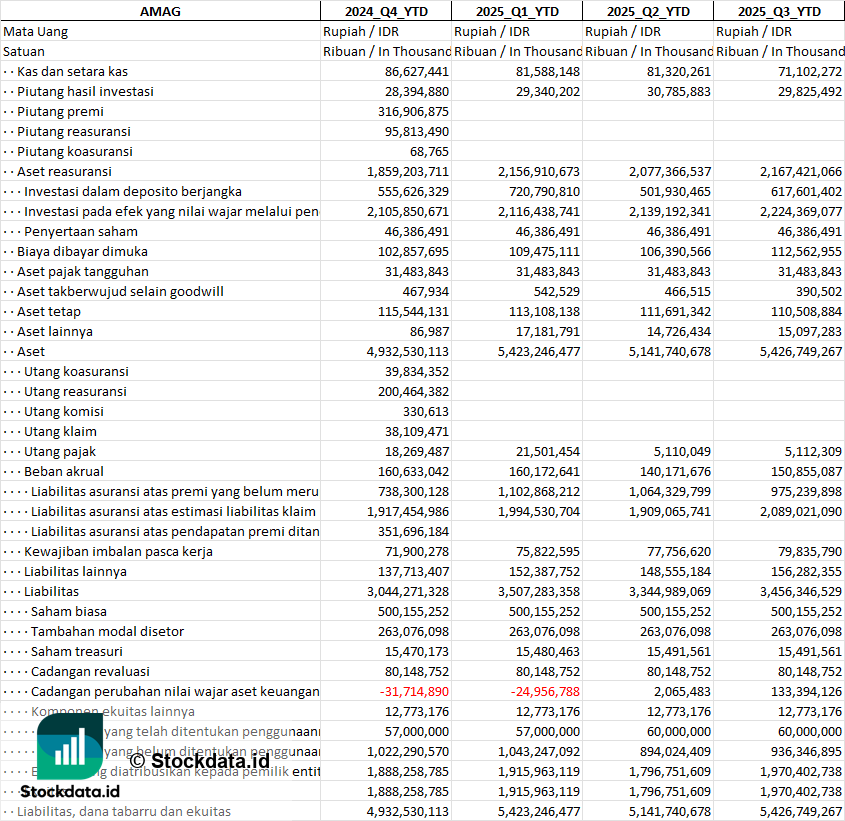Click the Kas dan setara kas row label

[x=72, y=71]
